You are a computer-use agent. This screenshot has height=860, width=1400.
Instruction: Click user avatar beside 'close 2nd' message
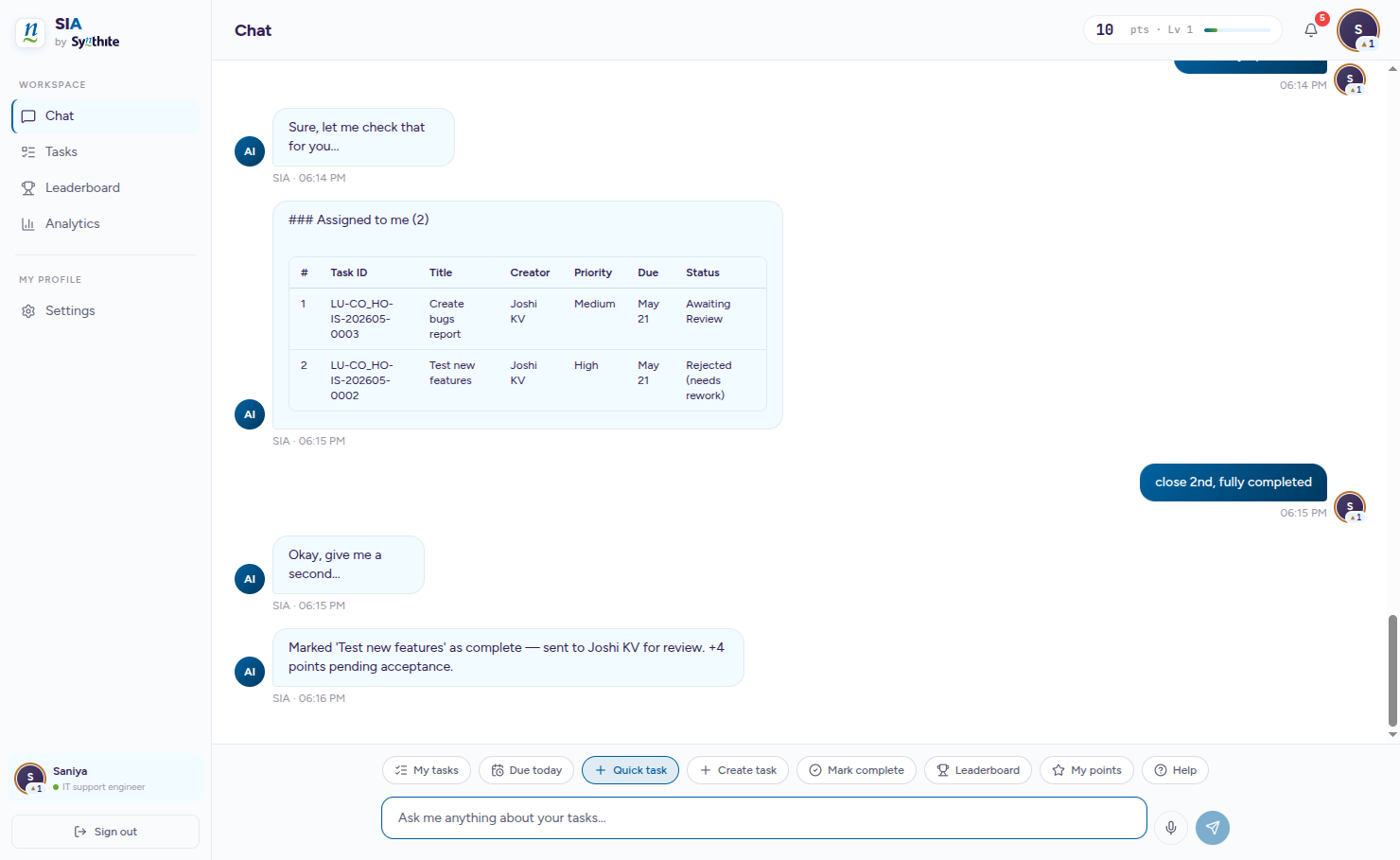[x=1350, y=507]
